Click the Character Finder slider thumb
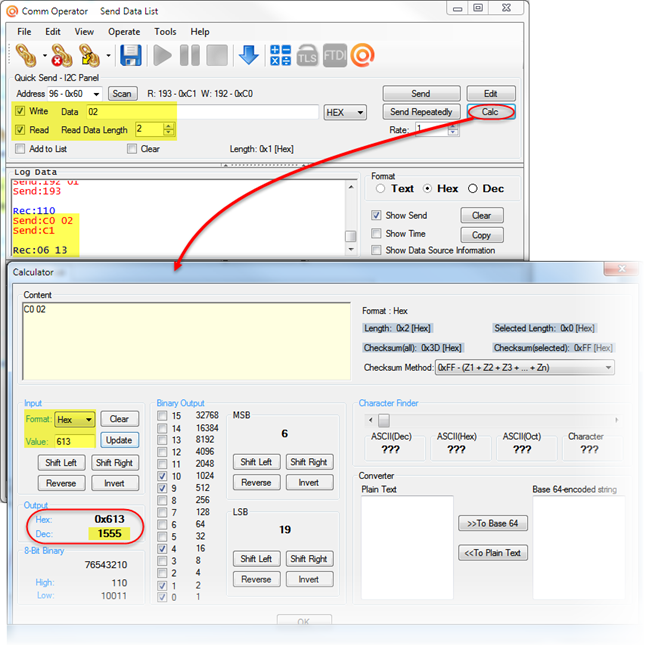This screenshot has width=646, height=646. [384, 420]
